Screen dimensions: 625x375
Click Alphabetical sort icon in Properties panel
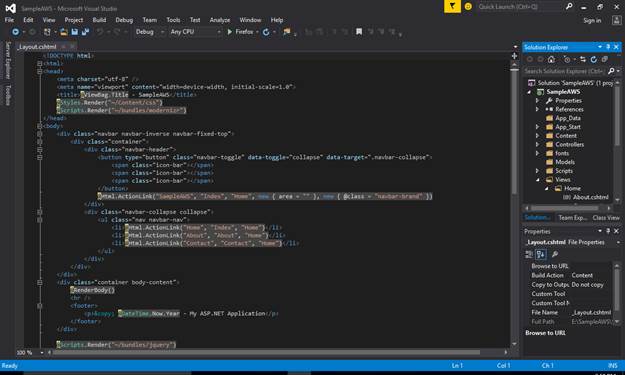(541, 254)
